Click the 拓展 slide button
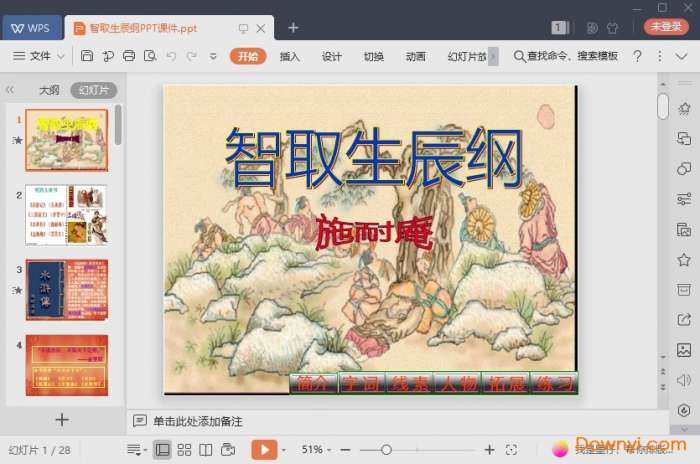Image resolution: width=700 pixels, height=464 pixels. 506,383
